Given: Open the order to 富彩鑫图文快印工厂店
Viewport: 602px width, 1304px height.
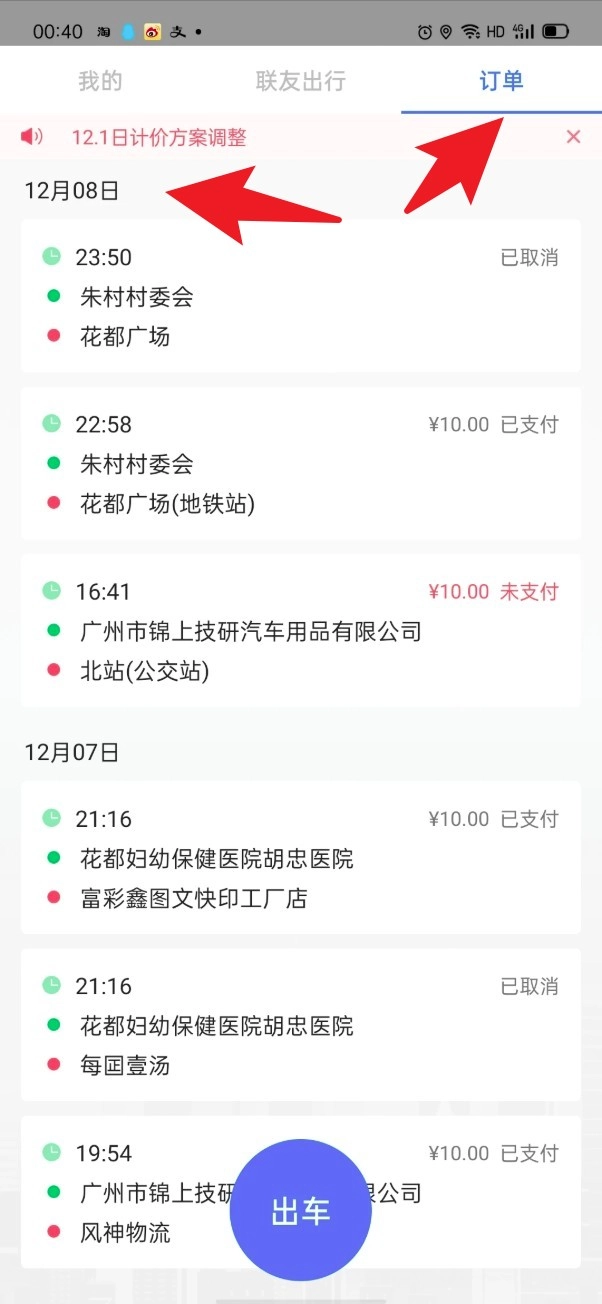Looking at the screenshot, I should pyautogui.click(x=300, y=858).
